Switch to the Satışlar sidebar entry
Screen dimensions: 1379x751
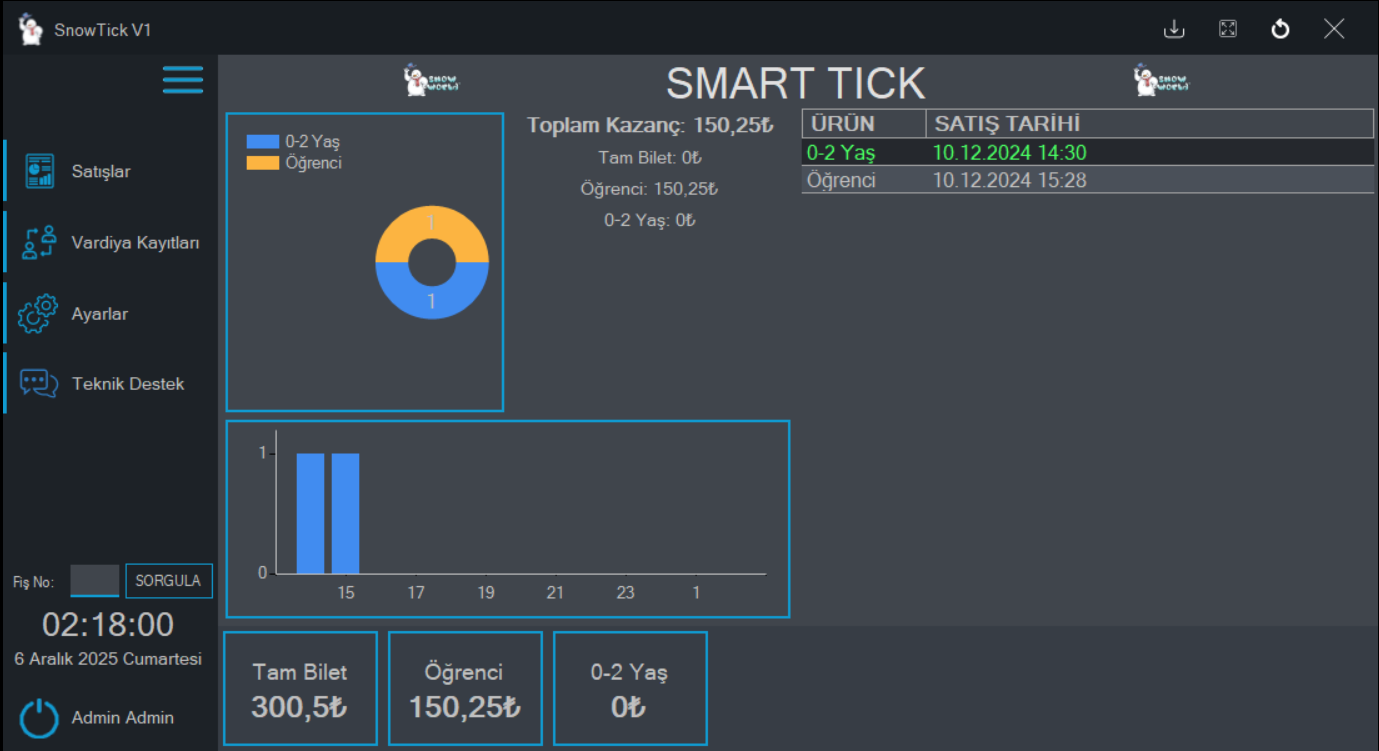[95, 170]
